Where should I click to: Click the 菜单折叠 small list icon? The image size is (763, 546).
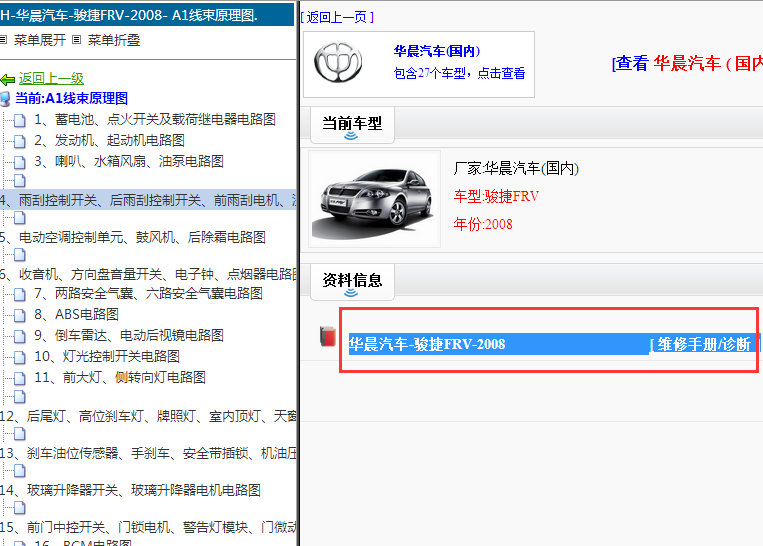pyautogui.click(x=76, y=40)
